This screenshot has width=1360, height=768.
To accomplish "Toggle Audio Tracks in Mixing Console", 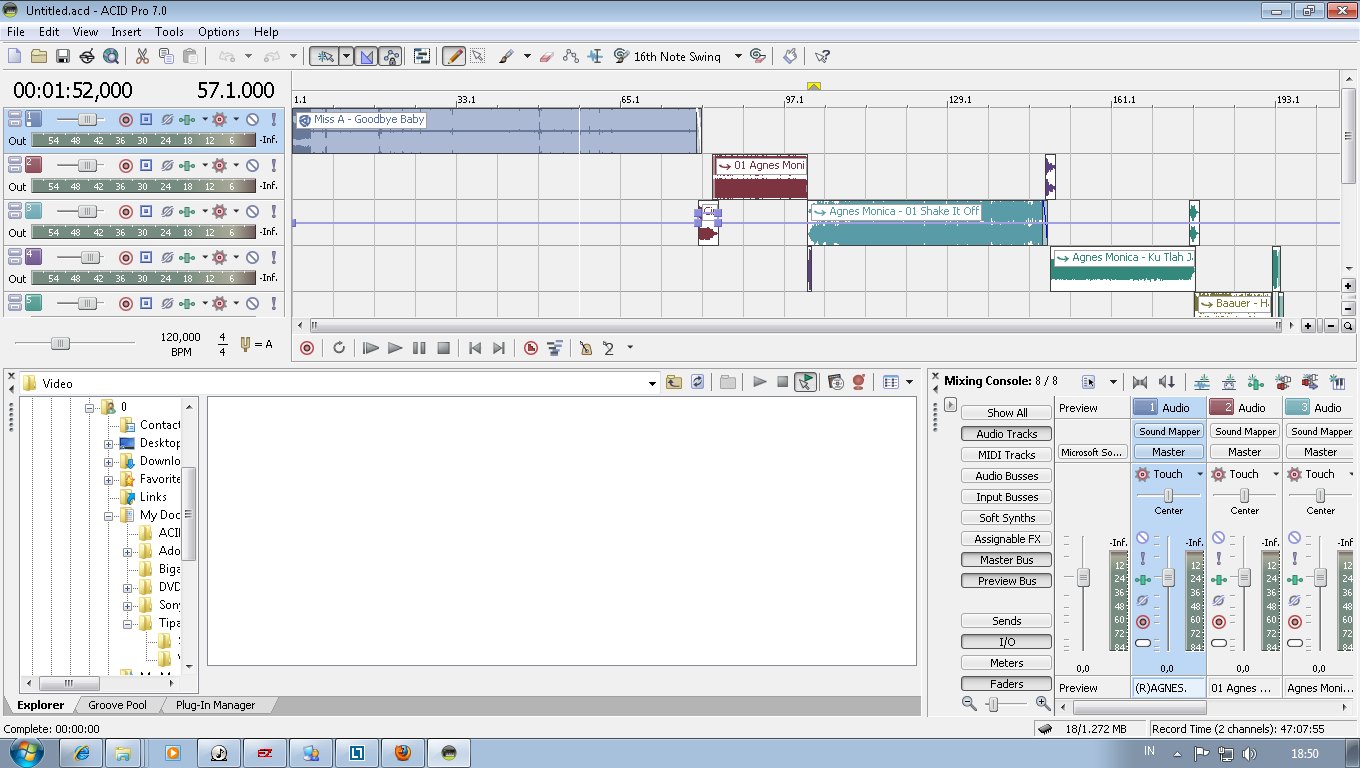I will [x=1007, y=434].
